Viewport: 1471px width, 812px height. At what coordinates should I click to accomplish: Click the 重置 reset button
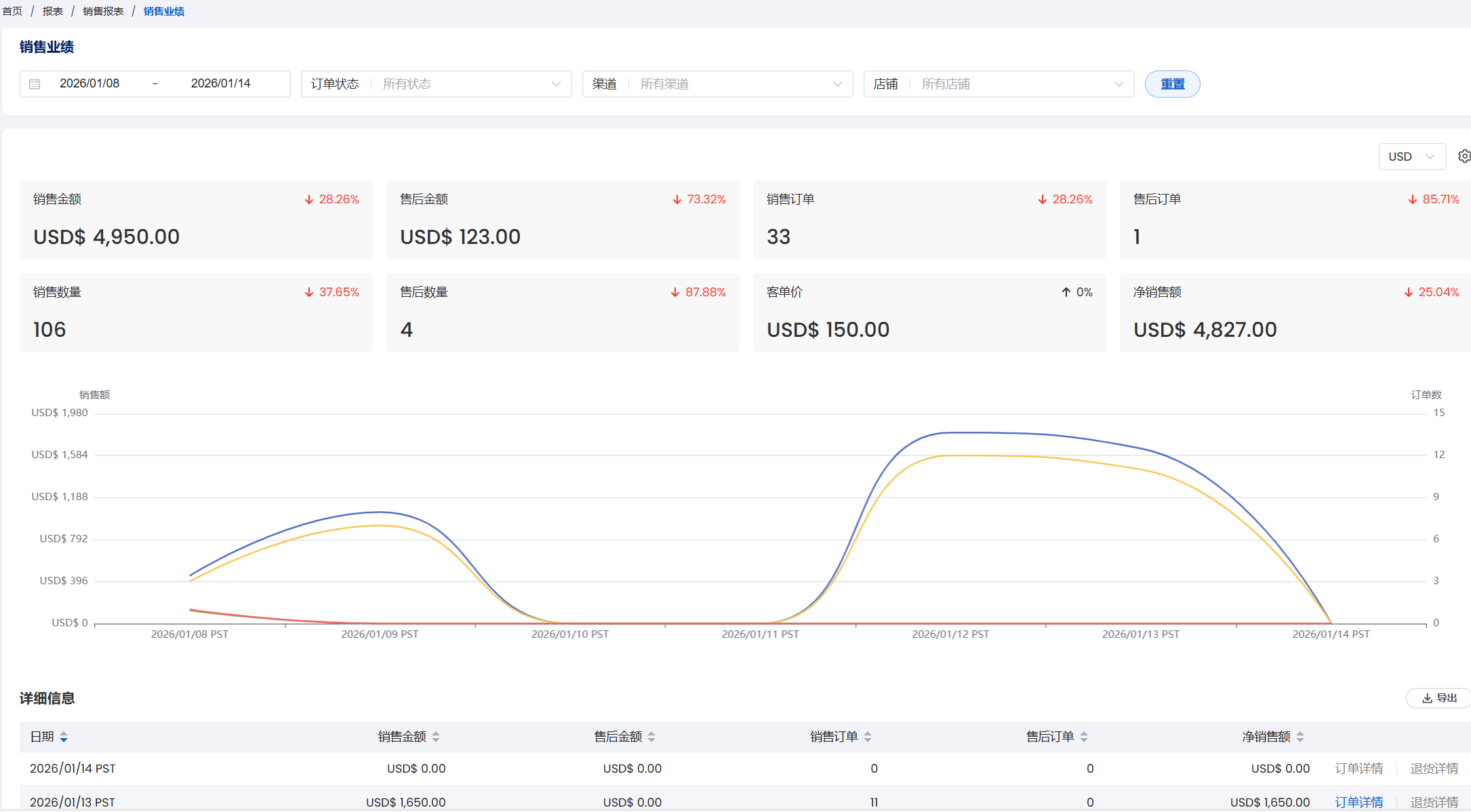[1172, 84]
